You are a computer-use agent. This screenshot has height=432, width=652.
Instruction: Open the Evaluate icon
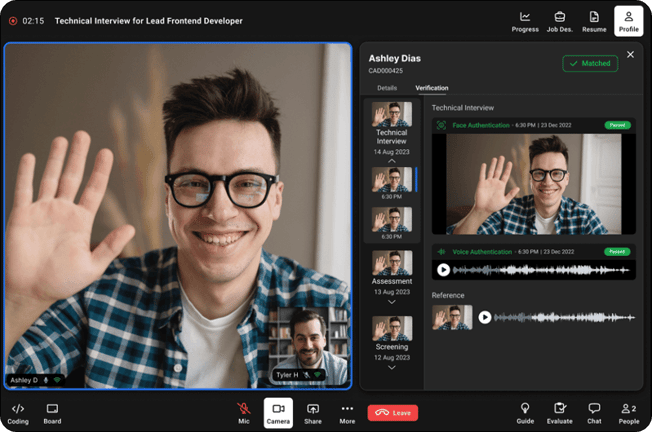pyautogui.click(x=560, y=409)
